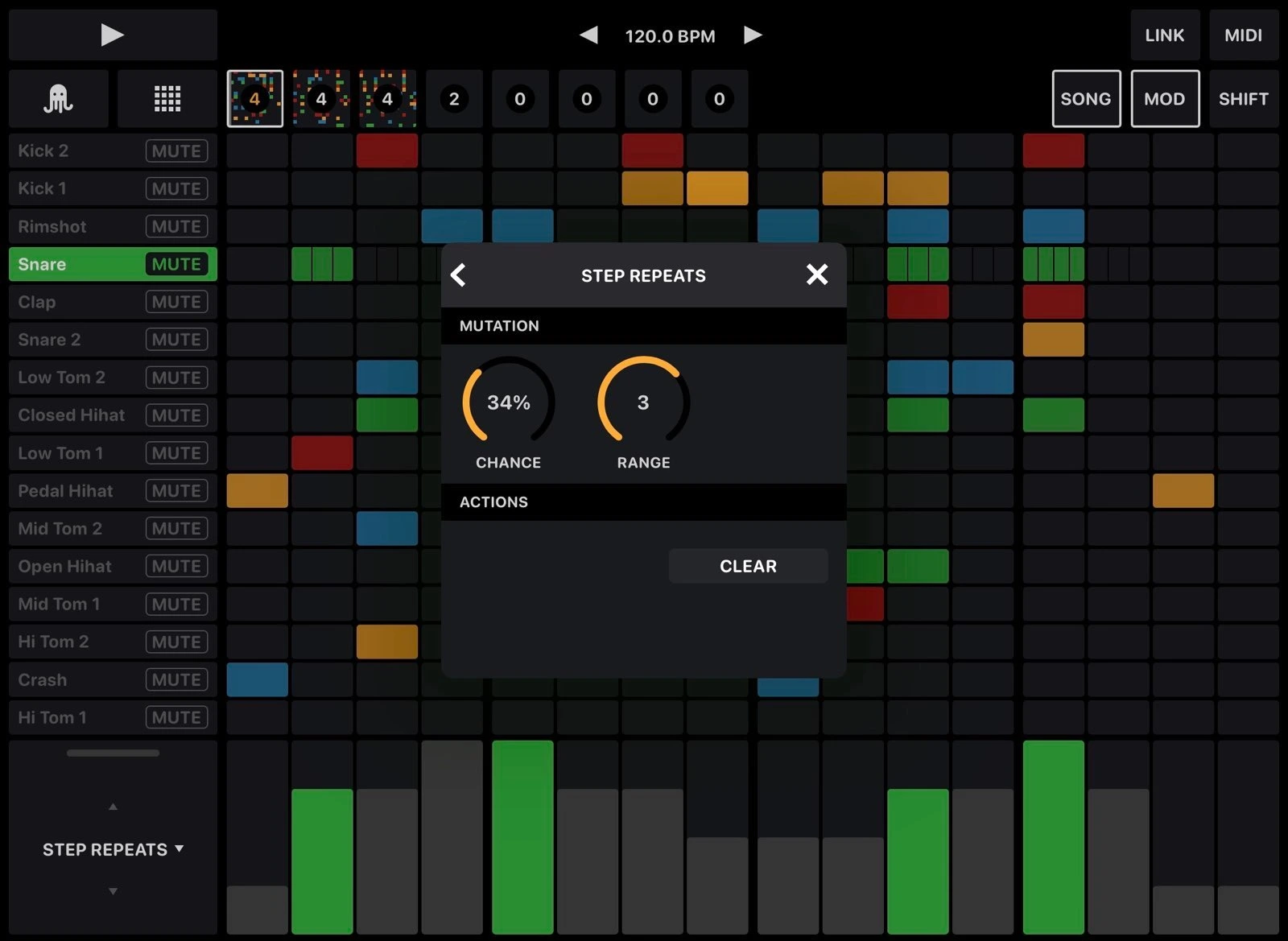The width and height of the screenshot is (1288, 941).
Task: Click the Clear button
Action: pos(748,566)
